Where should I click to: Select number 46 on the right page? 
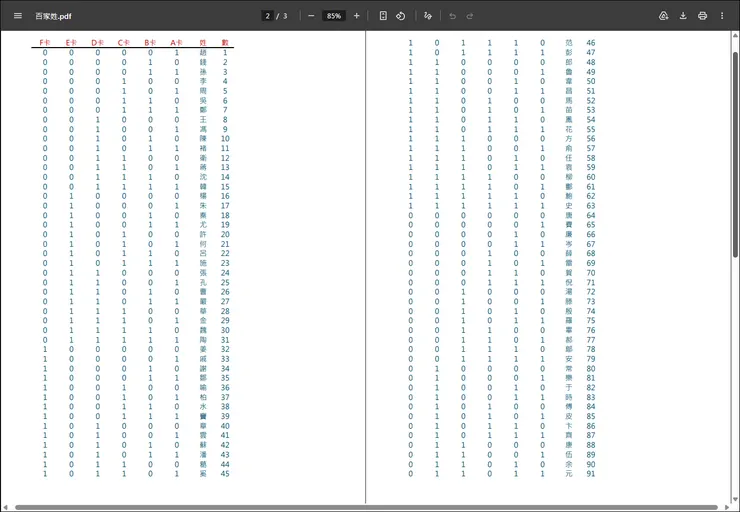coord(591,42)
